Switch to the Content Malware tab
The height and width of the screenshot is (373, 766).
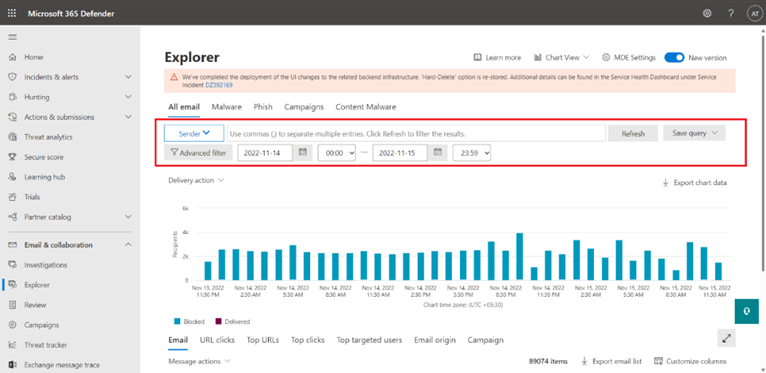[366, 107]
